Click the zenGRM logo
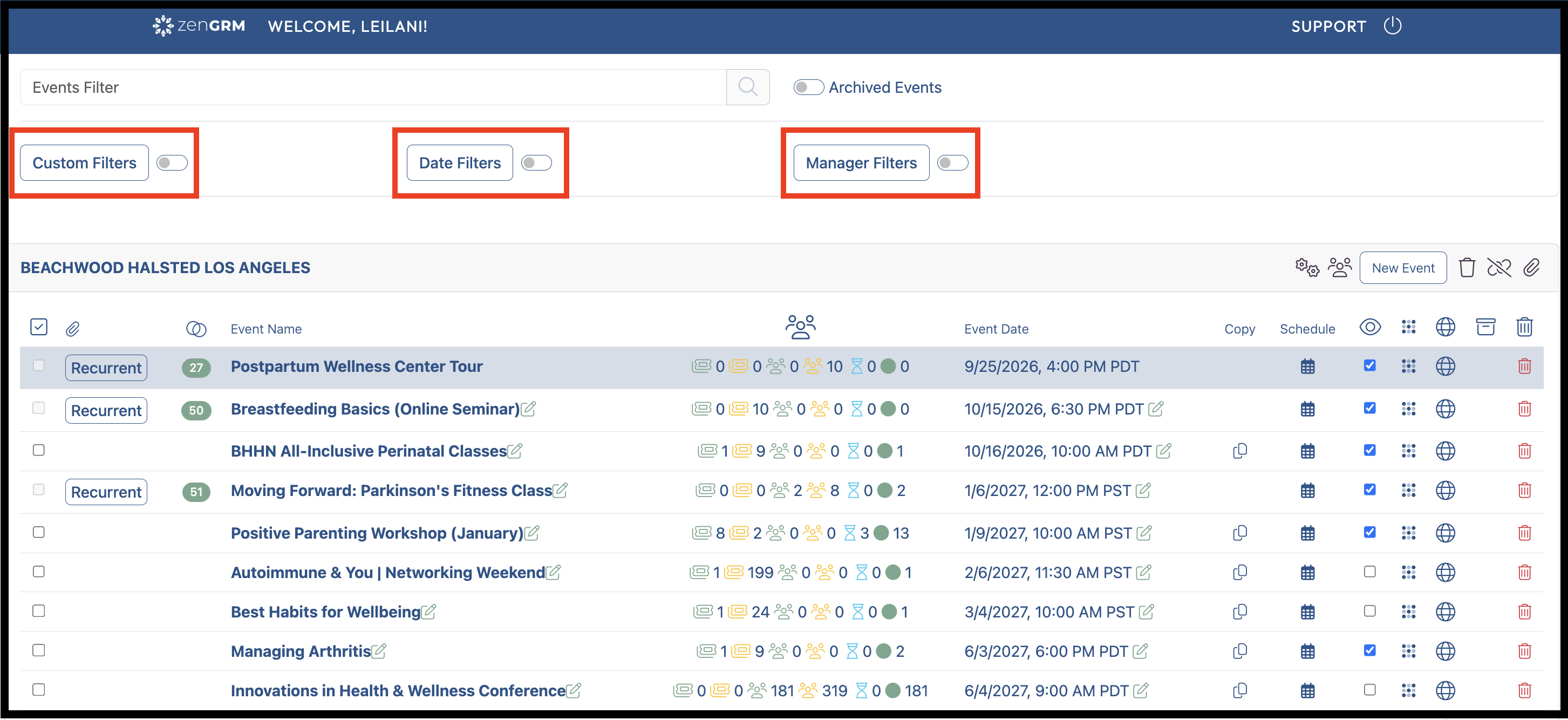This screenshot has width=1568, height=720. coord(199,26)
